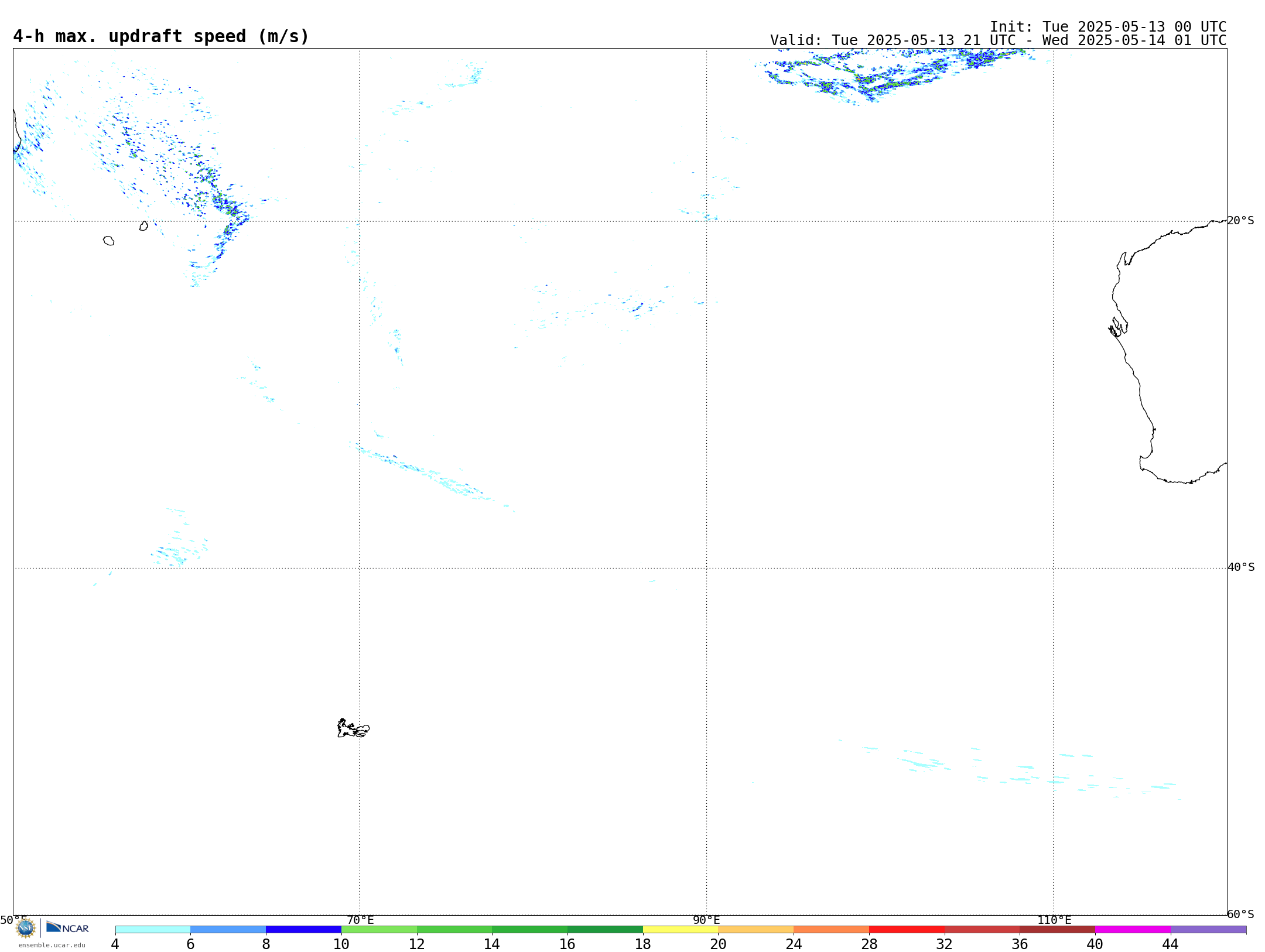
Task: Open the ensemble.ucar.edu link text
Action: click(52, 945)
